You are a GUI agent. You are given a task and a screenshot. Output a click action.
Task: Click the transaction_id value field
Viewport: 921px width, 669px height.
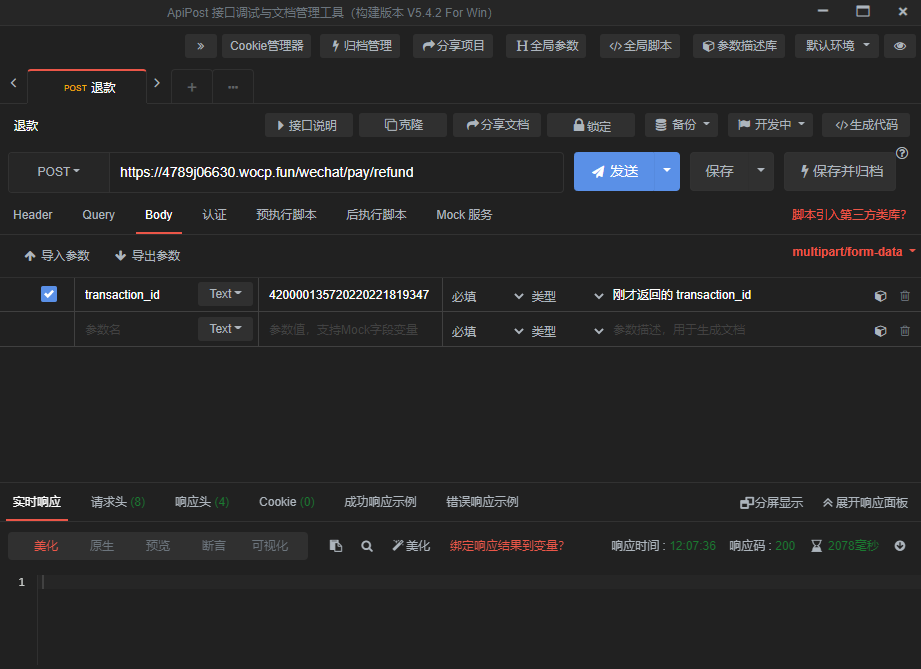[350, 295]
